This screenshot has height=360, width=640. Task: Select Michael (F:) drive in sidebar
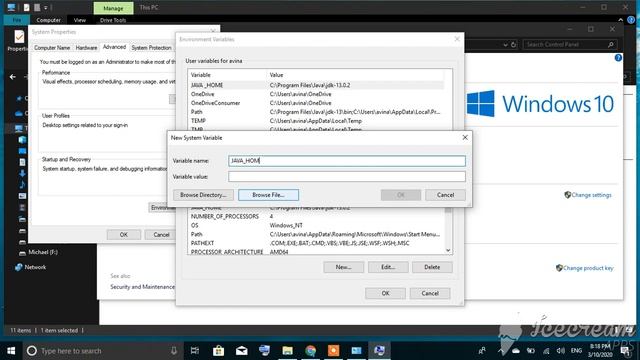click(38, 252)
